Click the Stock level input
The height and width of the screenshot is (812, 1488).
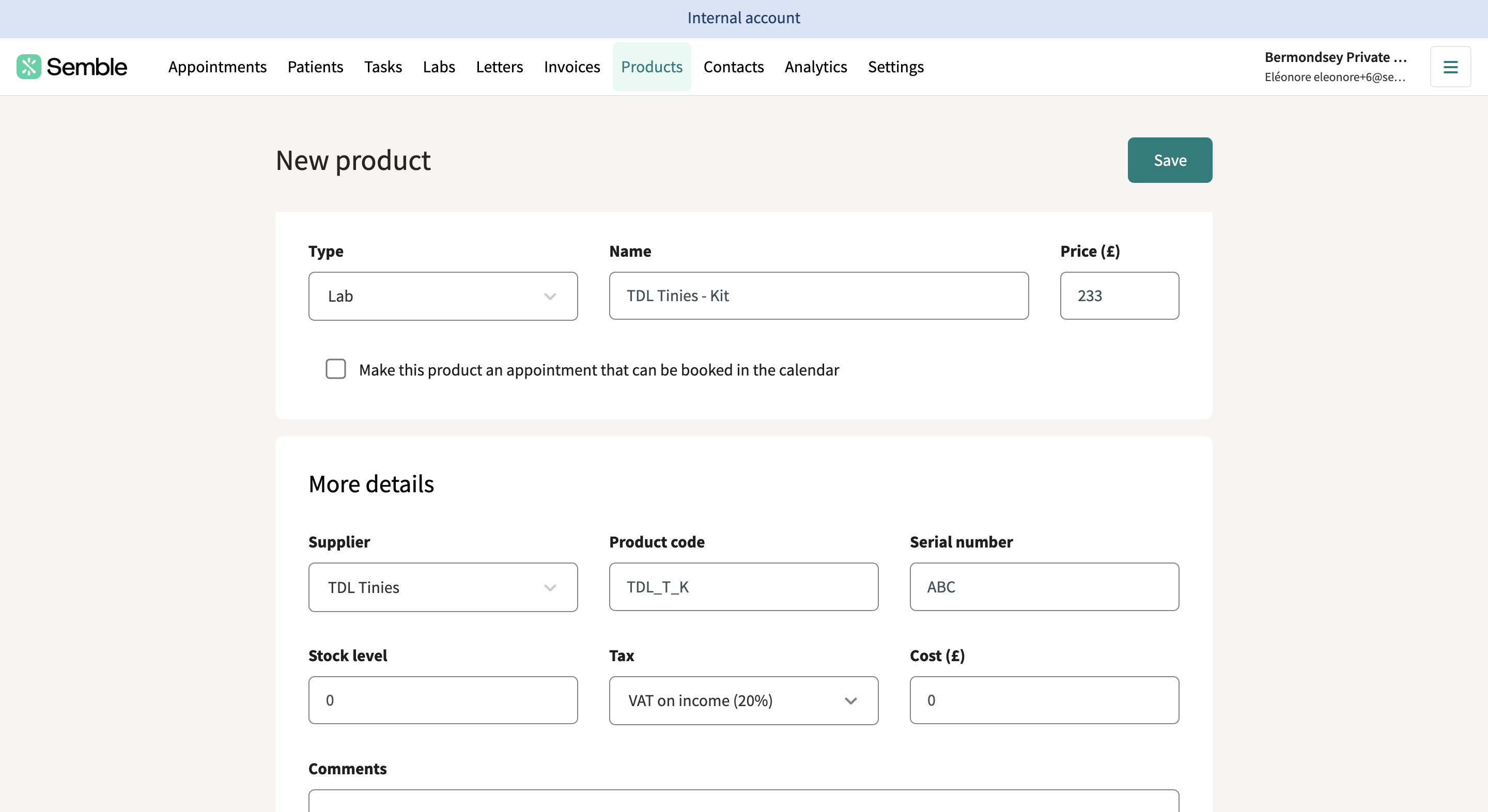pos(443,700)
